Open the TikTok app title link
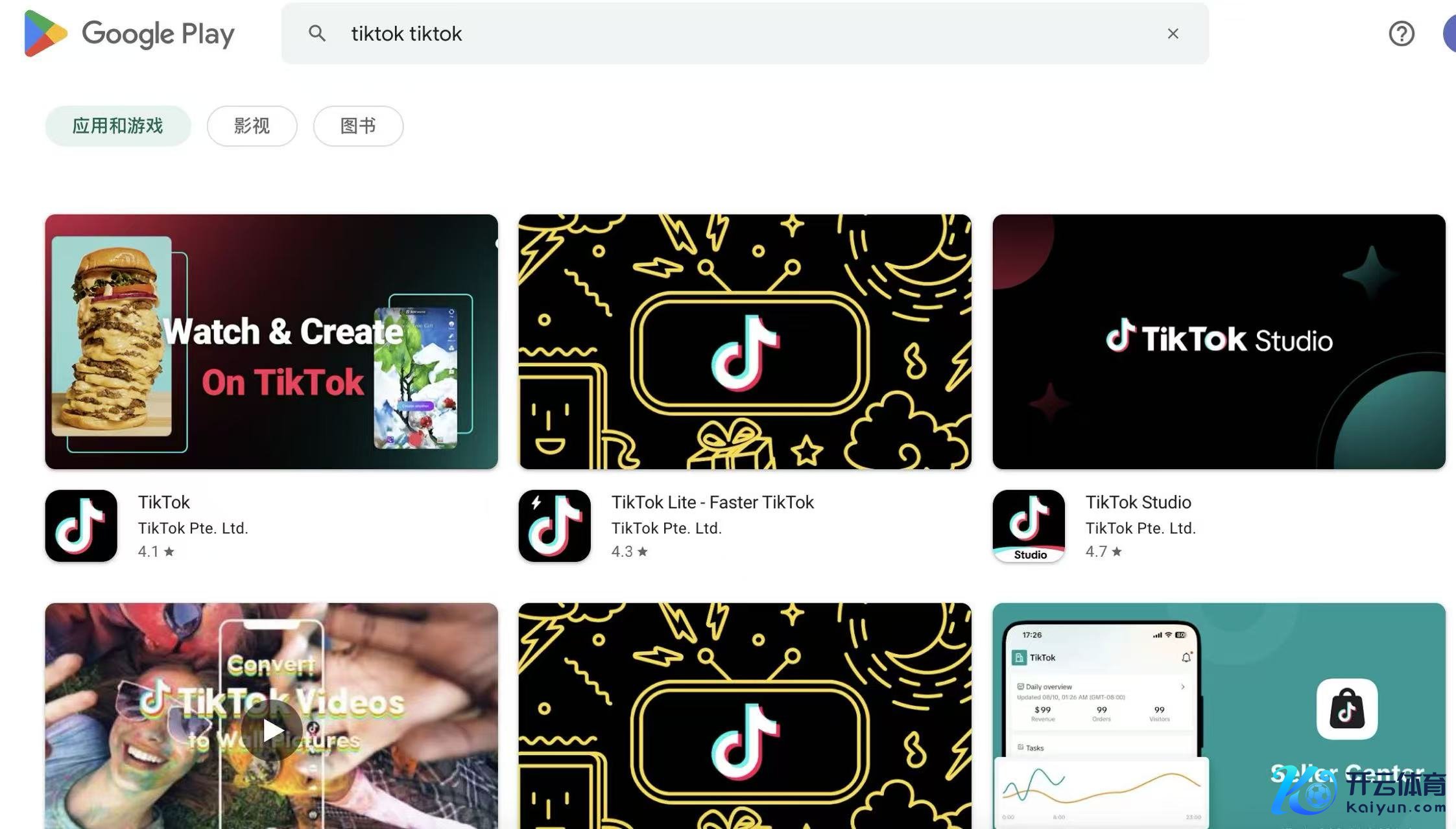This screenshot has width=1456, height=829. point(164,502)
